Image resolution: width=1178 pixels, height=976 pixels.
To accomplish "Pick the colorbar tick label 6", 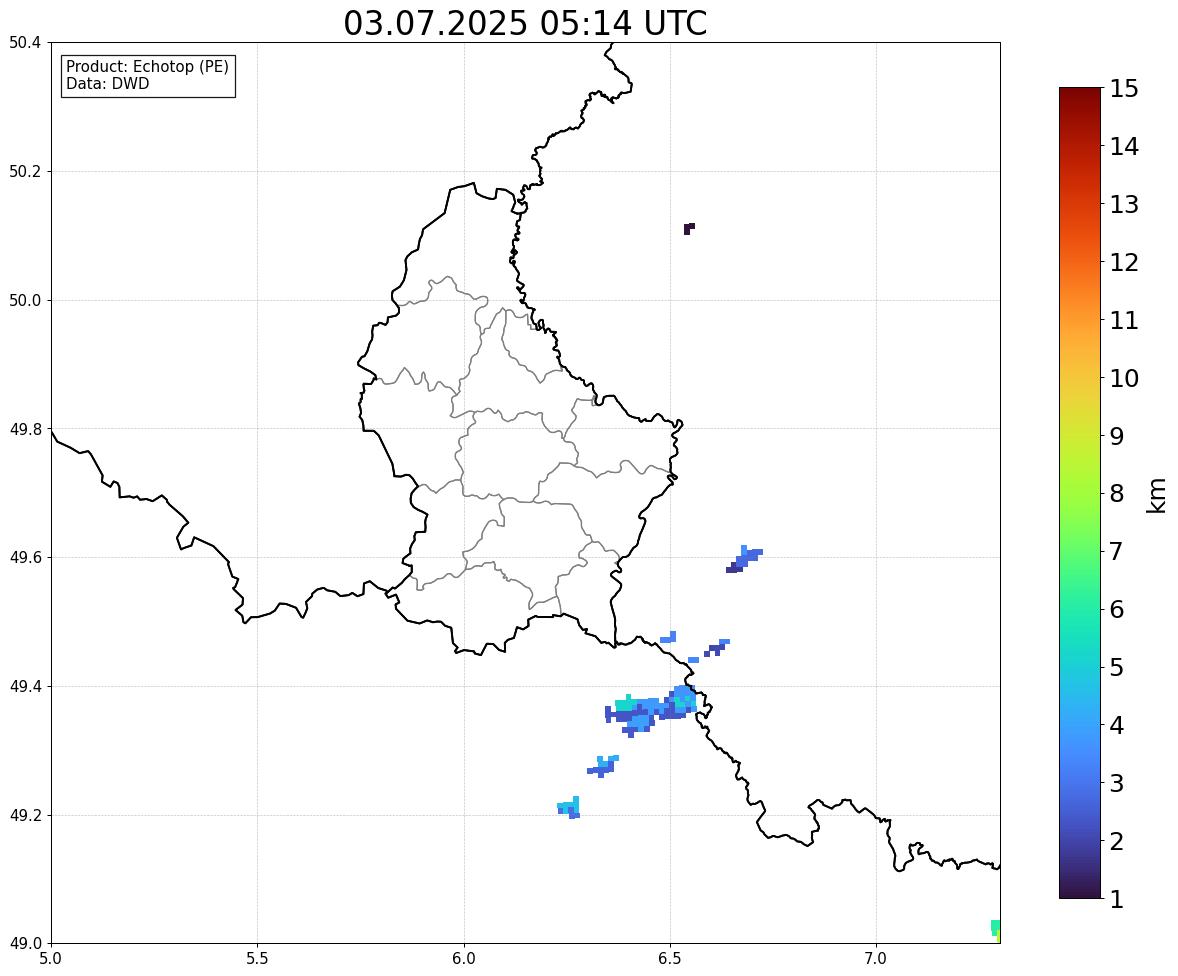I will 1117,609.
